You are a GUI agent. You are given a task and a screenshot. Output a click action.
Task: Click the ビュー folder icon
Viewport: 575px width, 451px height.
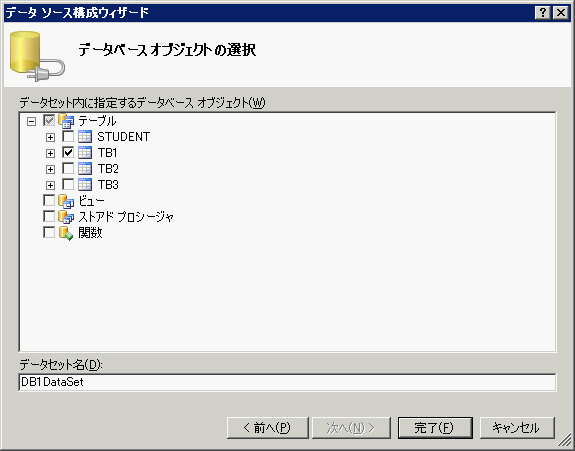(x=66, y=201)
